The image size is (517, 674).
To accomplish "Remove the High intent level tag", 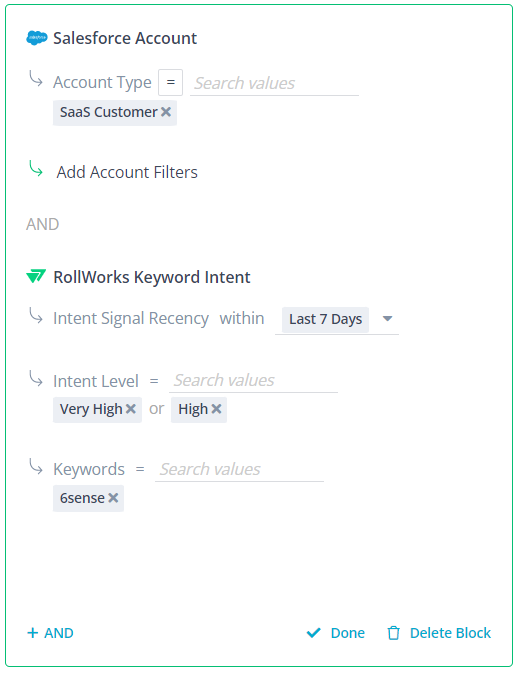I will pyautogui.click(x=217, y=409).
